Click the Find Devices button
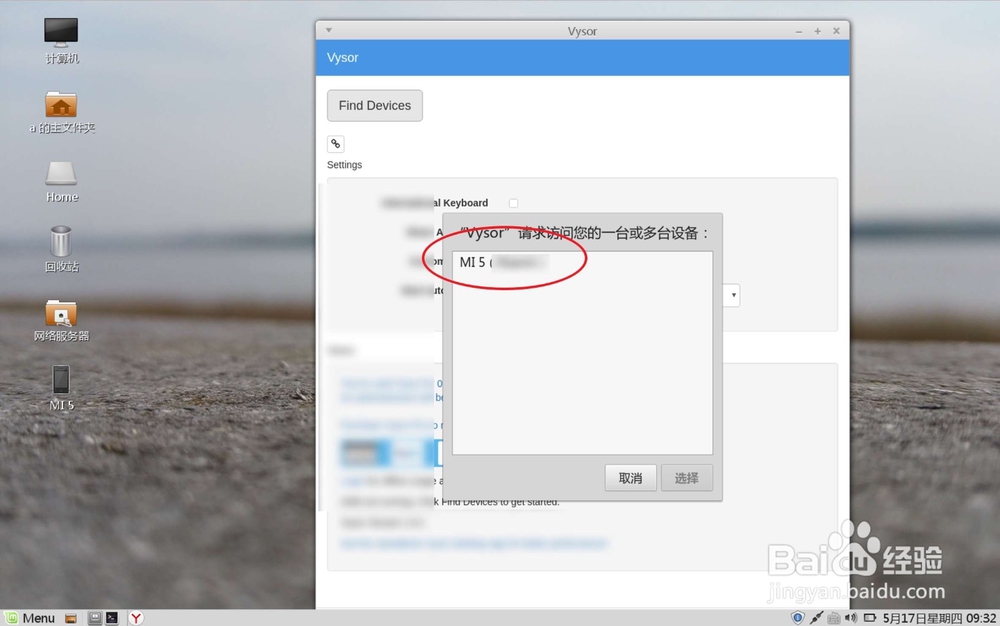1000x626 pixels. coord(374,106)
